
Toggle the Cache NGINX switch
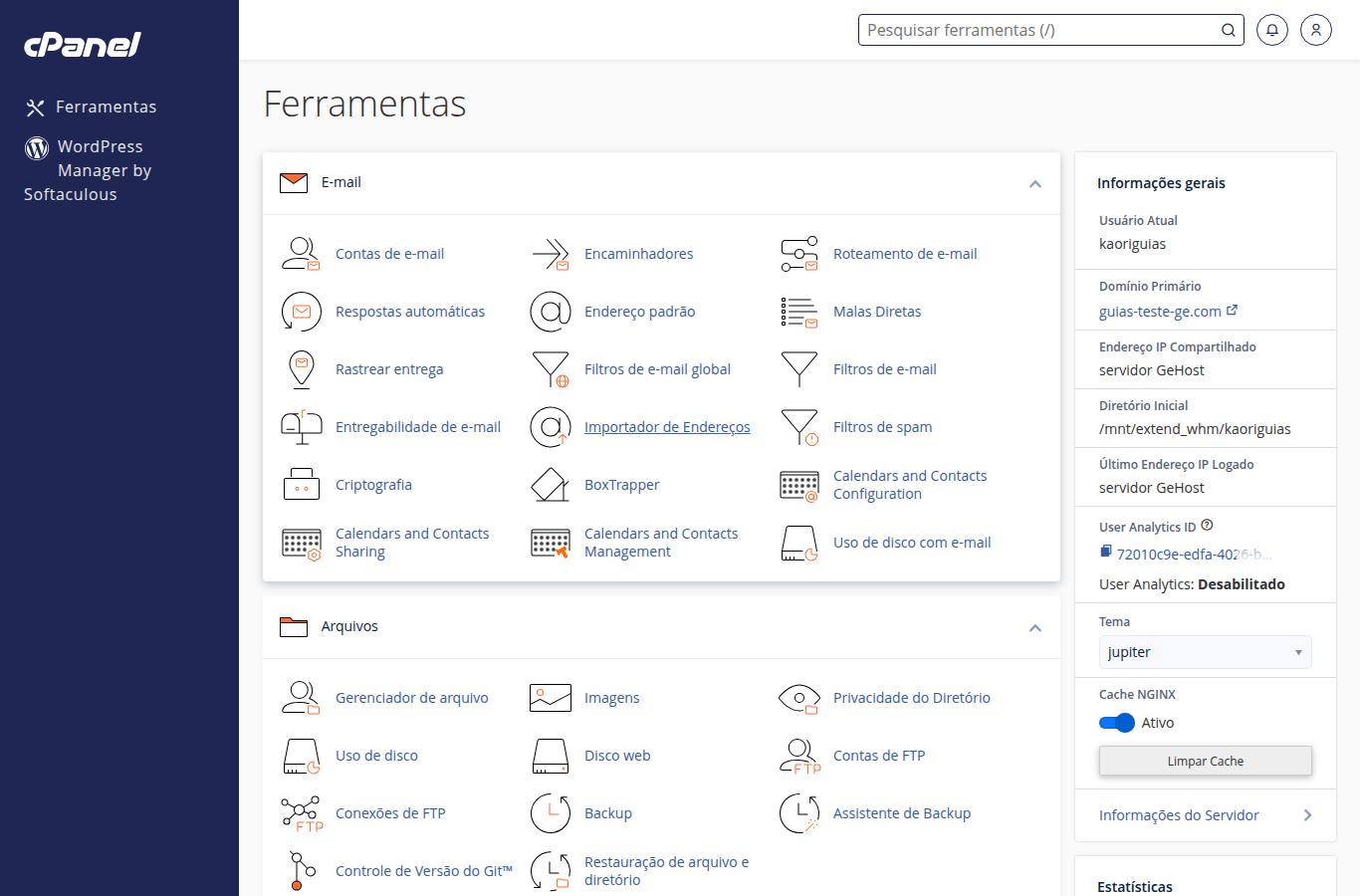point(1117,723)
